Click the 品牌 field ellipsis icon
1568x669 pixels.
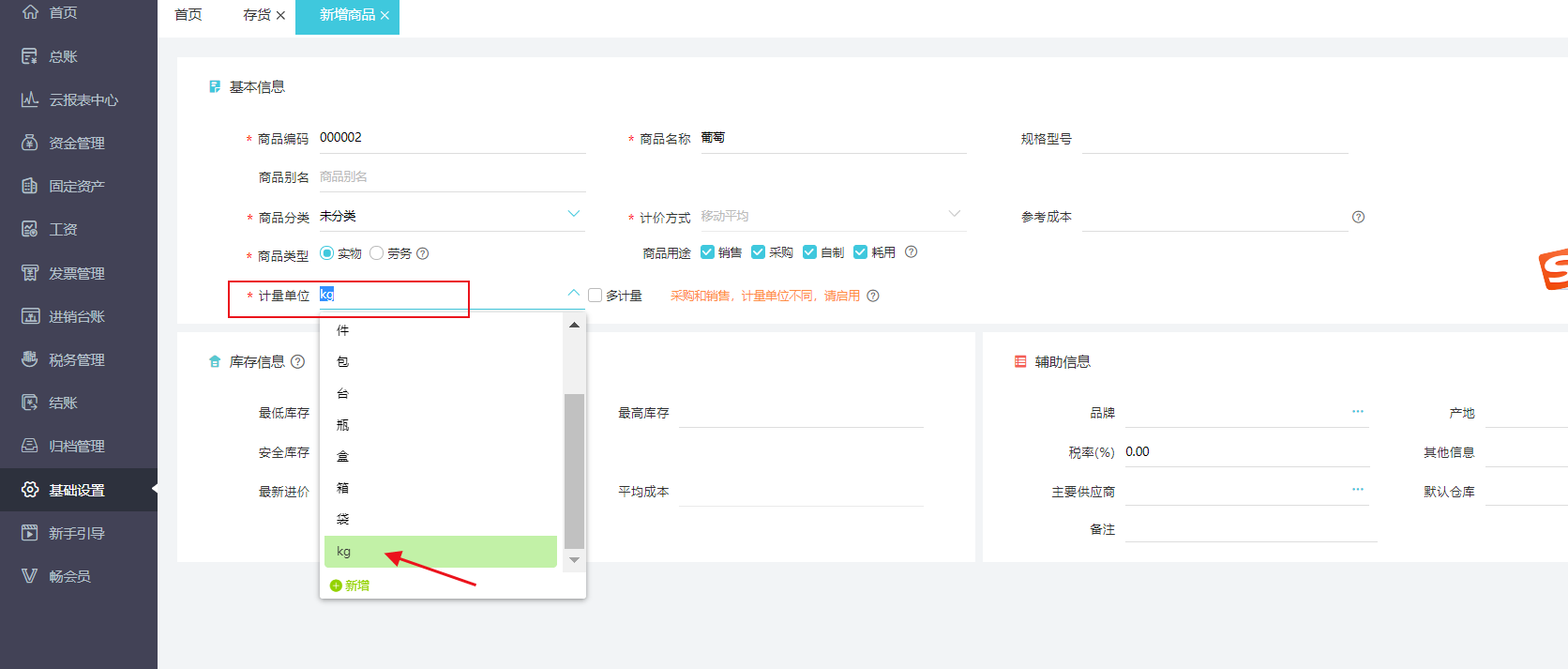(1357, 412)
